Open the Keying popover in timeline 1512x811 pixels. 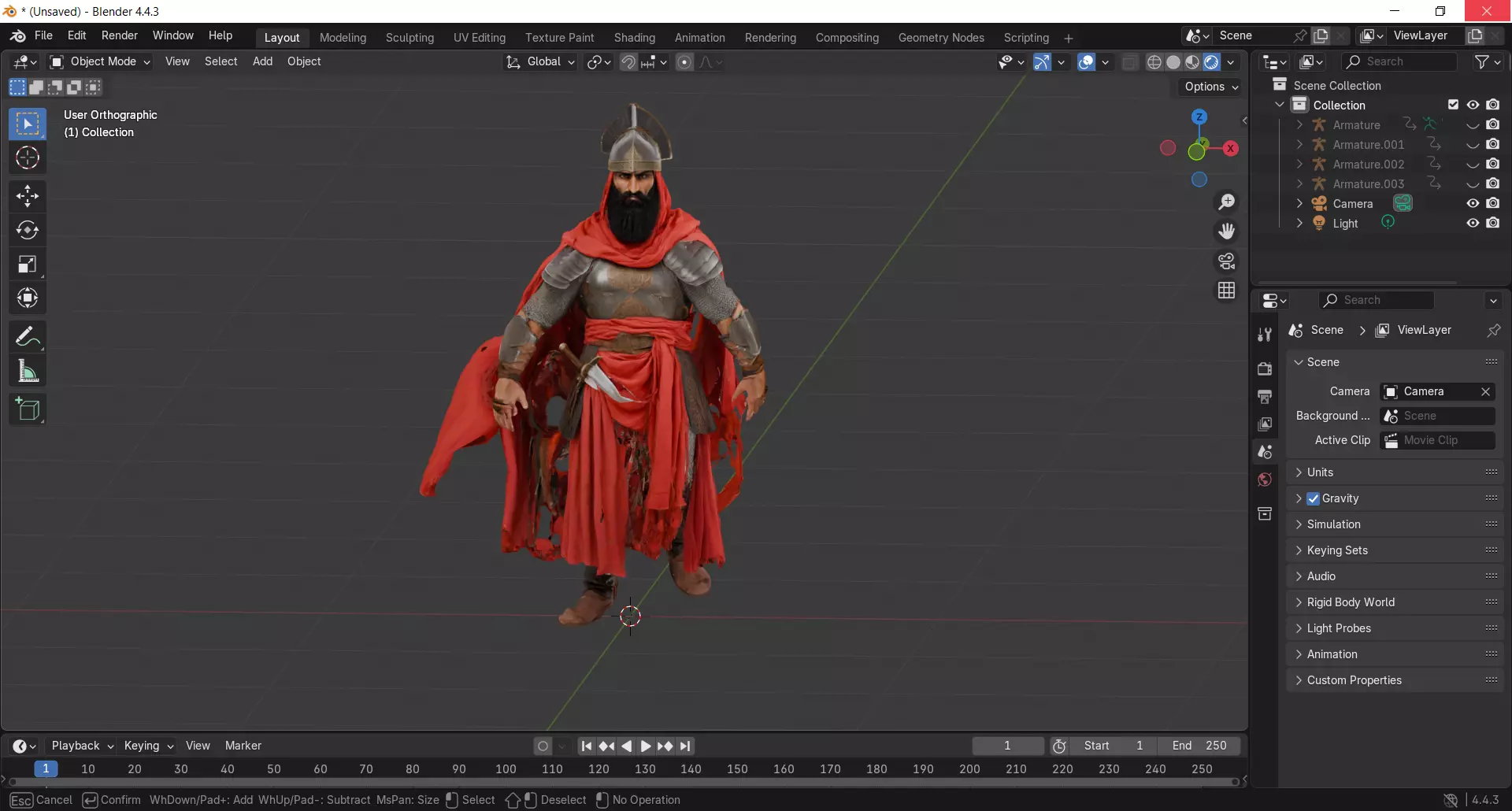pyautogui.click(x=148, y=746)
